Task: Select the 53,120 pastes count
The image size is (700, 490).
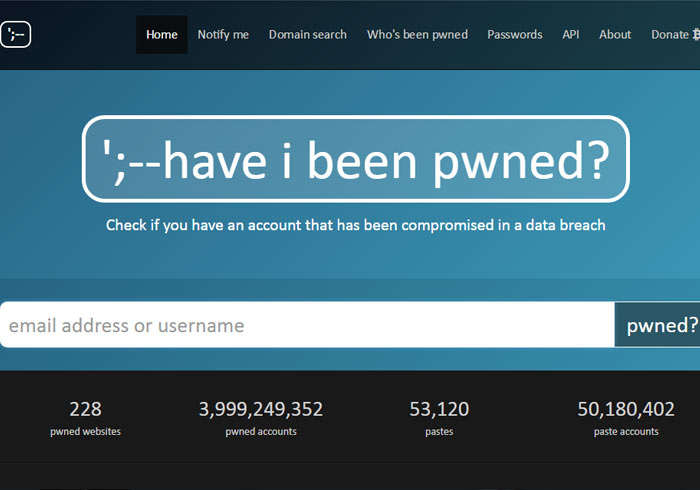Action: click(x=439, y=409)
